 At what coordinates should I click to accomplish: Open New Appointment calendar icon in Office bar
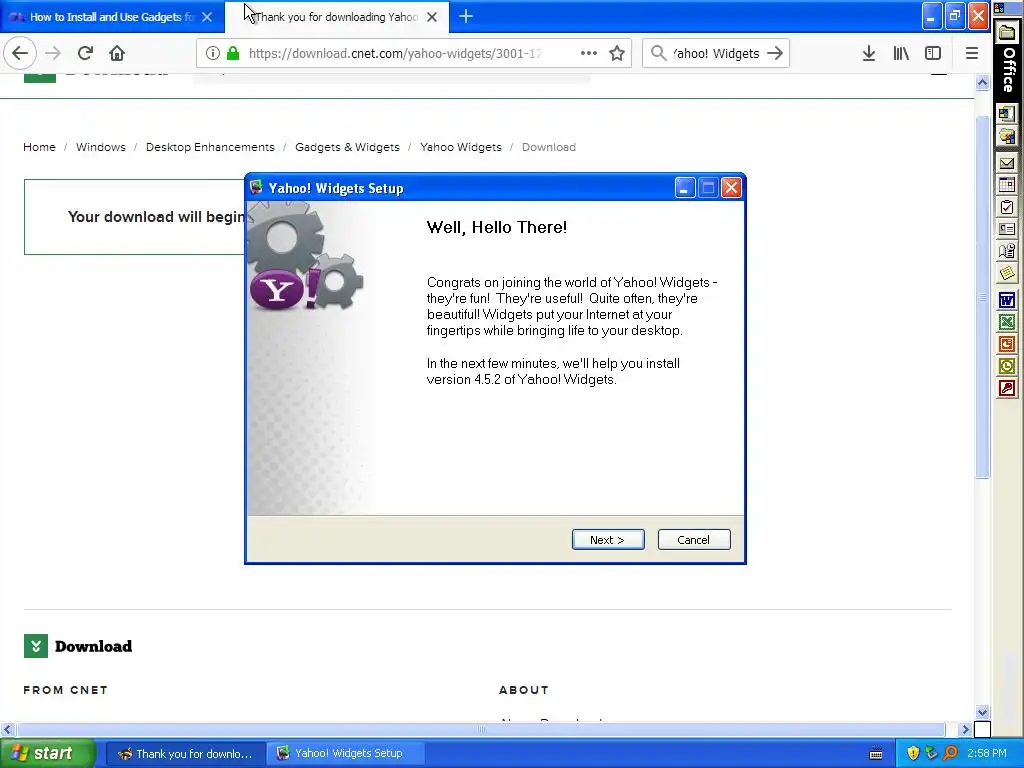[1007, 185]
